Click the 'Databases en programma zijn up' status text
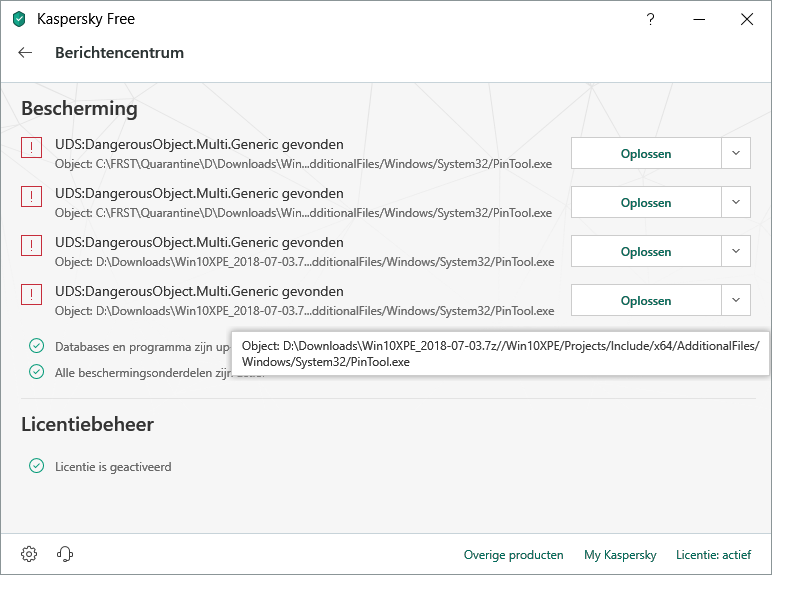 (x=142, y=347)
